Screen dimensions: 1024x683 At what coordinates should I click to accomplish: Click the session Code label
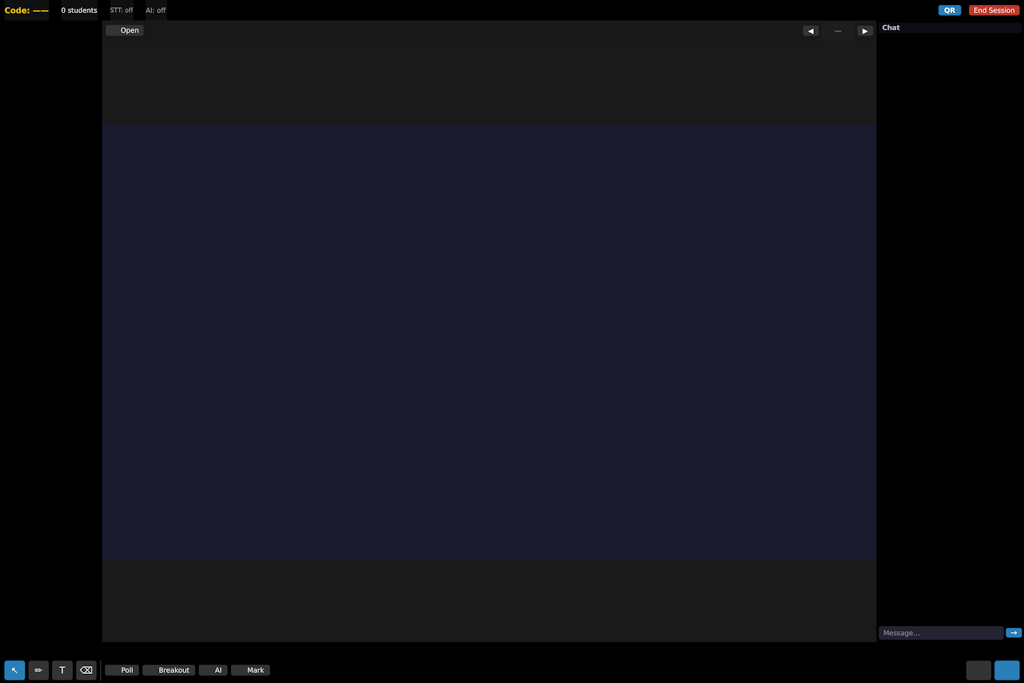26,10
